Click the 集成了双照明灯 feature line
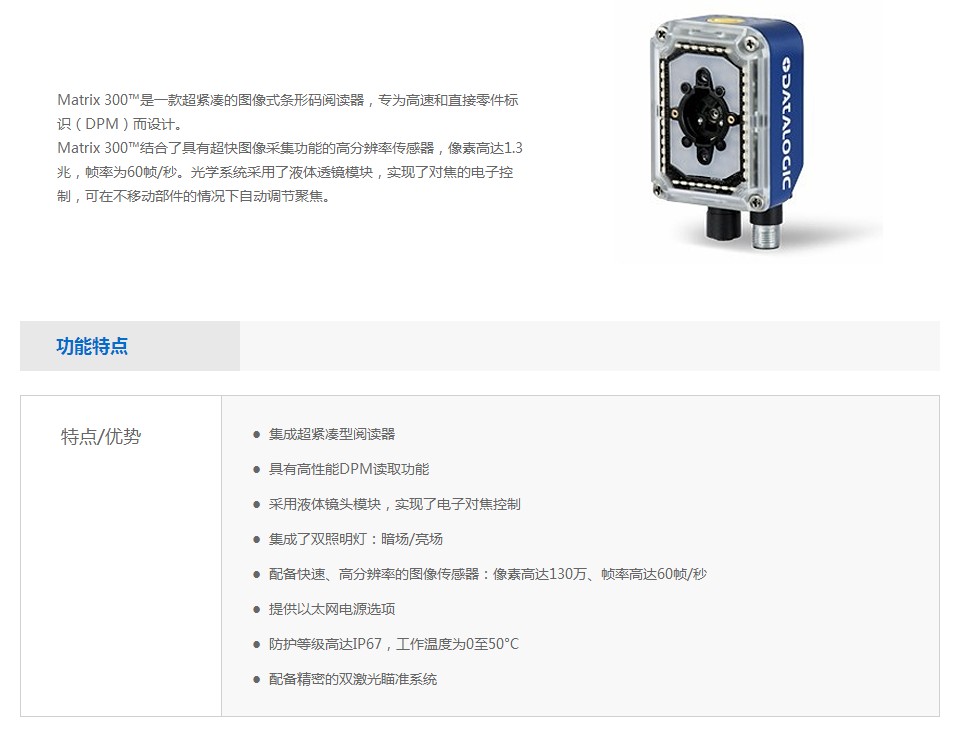The width and height of the screenshot is (960, 749). tap(356, 539)
